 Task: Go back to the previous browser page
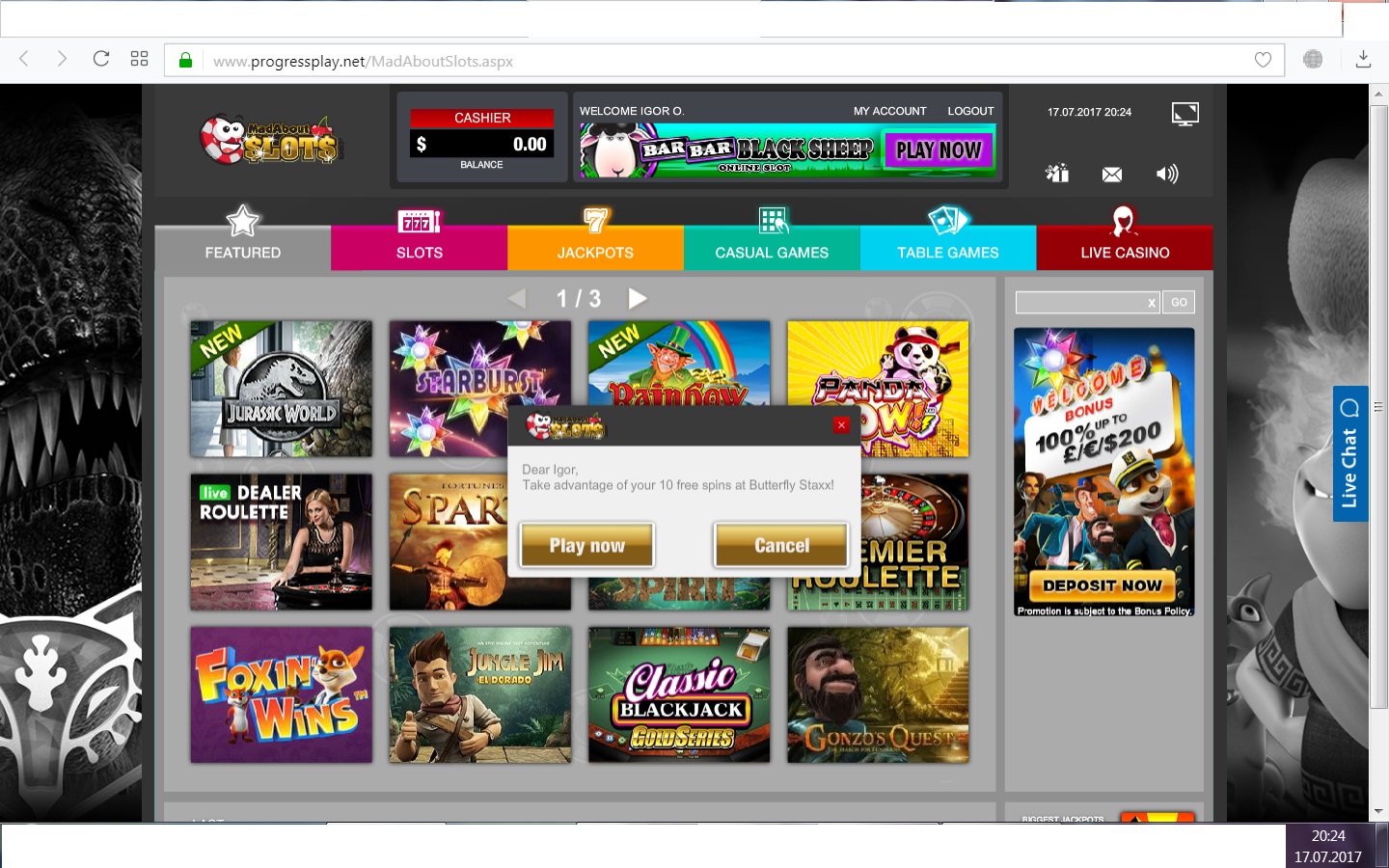24,59
